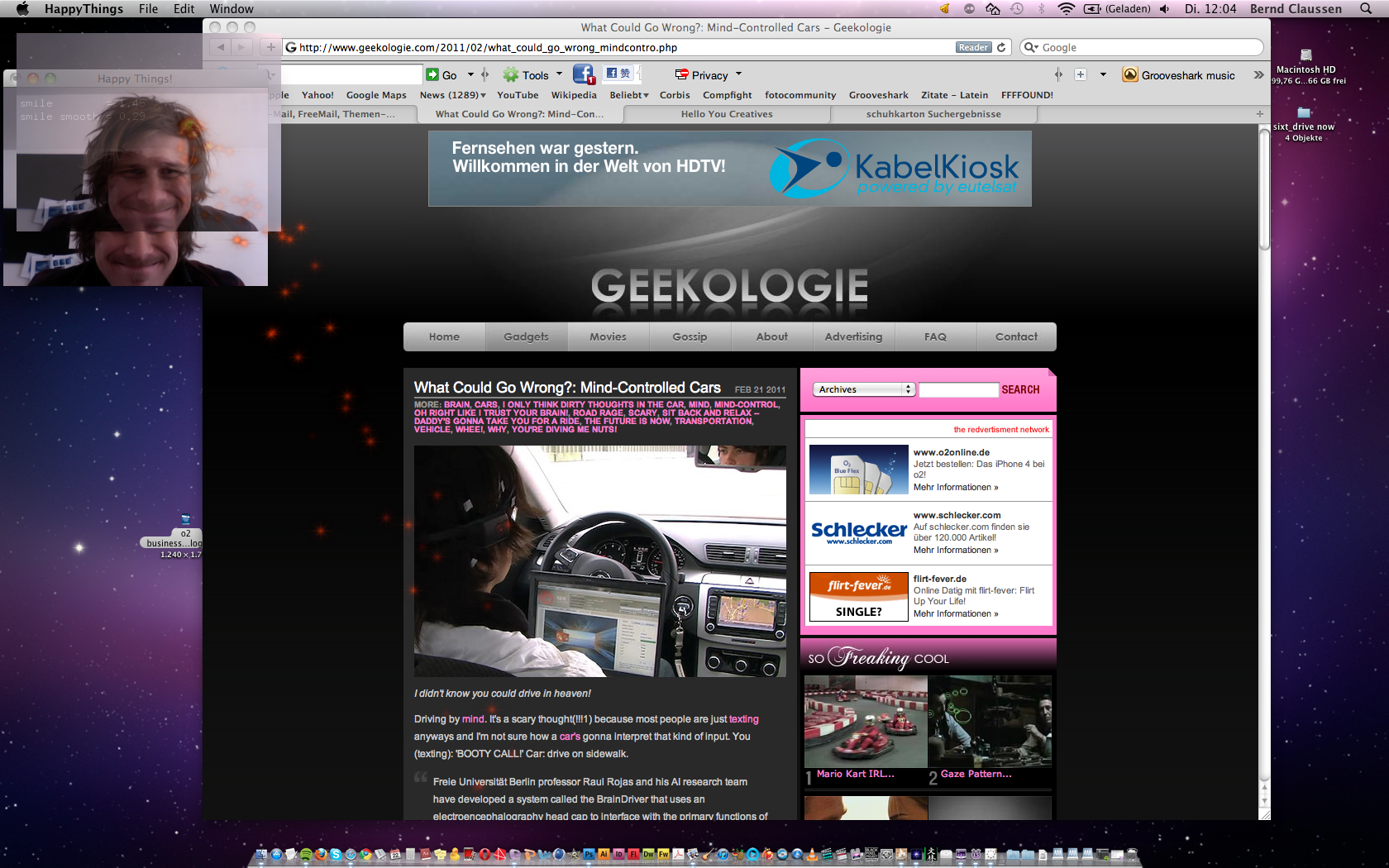Viewport: 1389px width, 868px height.
Task: Click the Facebook icon in the toolbar
Action: click(x=583, y=74)
